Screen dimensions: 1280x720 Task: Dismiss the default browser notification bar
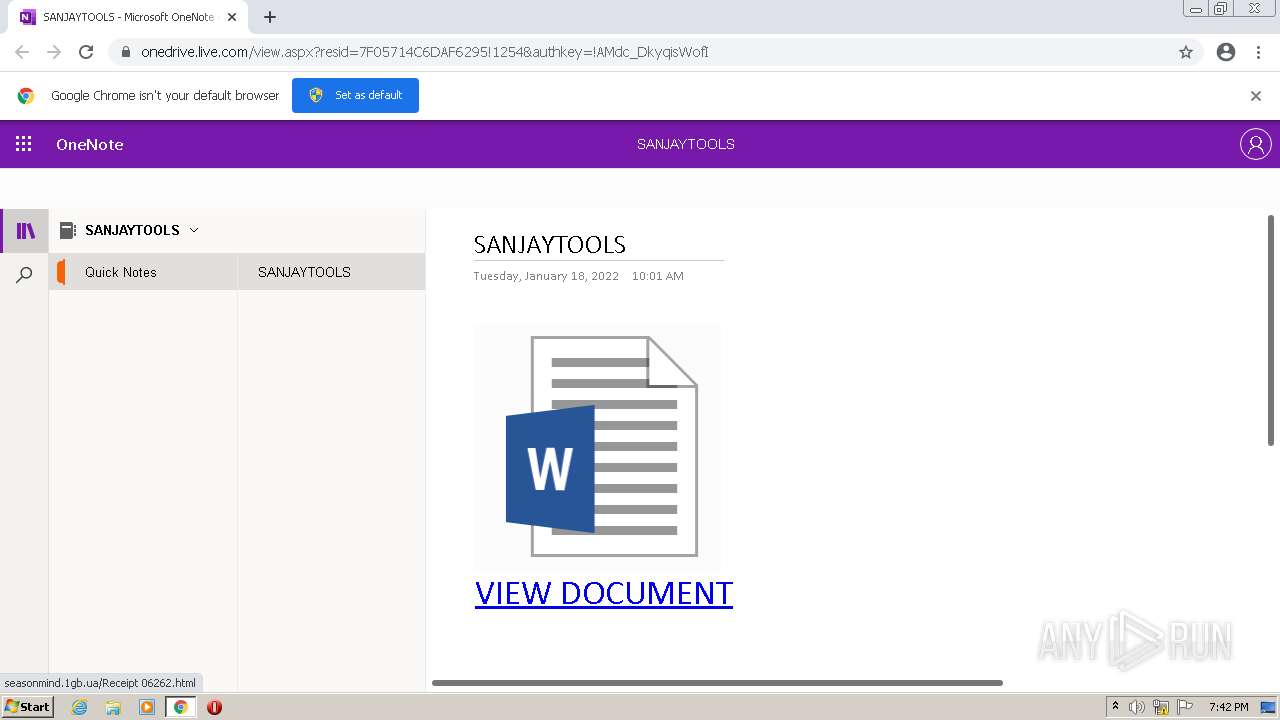coord(1255,96)
